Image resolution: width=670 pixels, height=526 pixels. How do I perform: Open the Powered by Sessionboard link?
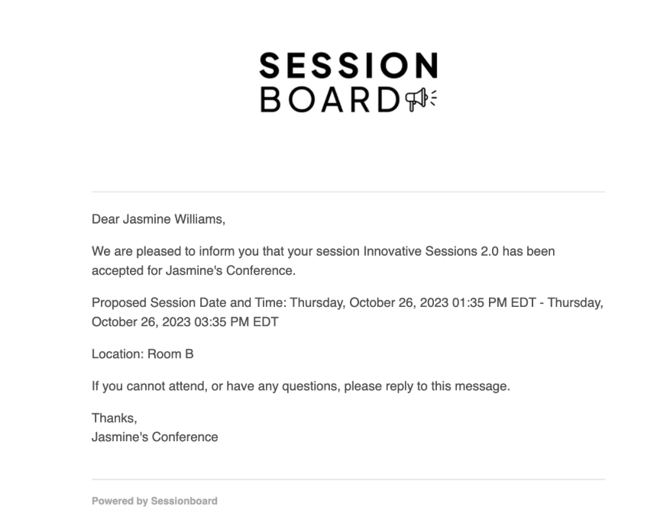click(154, 501)
